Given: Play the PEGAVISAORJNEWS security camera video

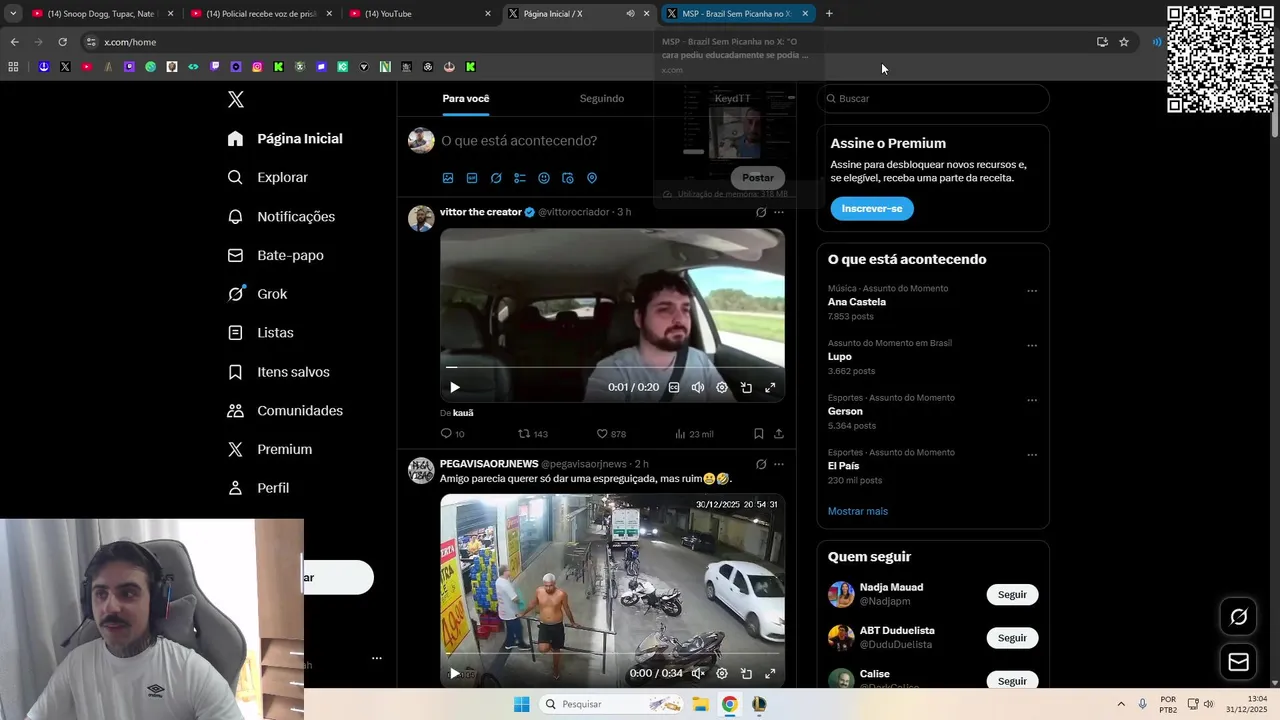Looking at the screenshot, I should click(x=454, y=674).
